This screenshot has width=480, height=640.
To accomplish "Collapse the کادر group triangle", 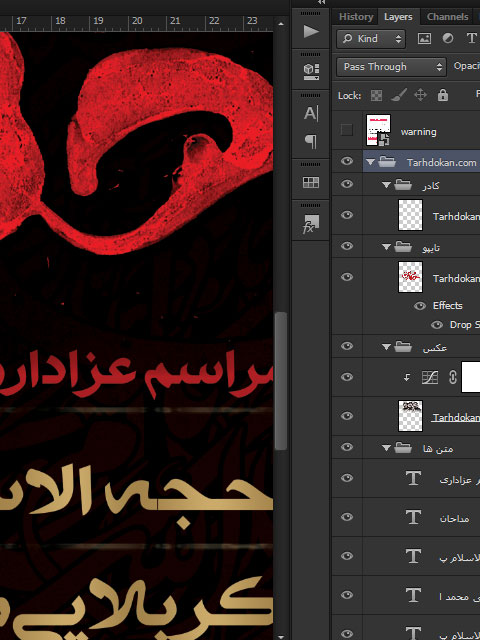I will pyautogui.click(x=386, y=185).
